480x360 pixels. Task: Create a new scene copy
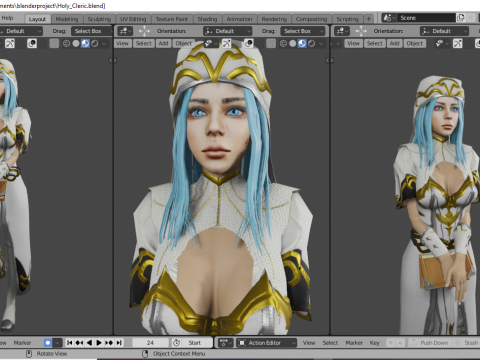click(x=461, y=18)
